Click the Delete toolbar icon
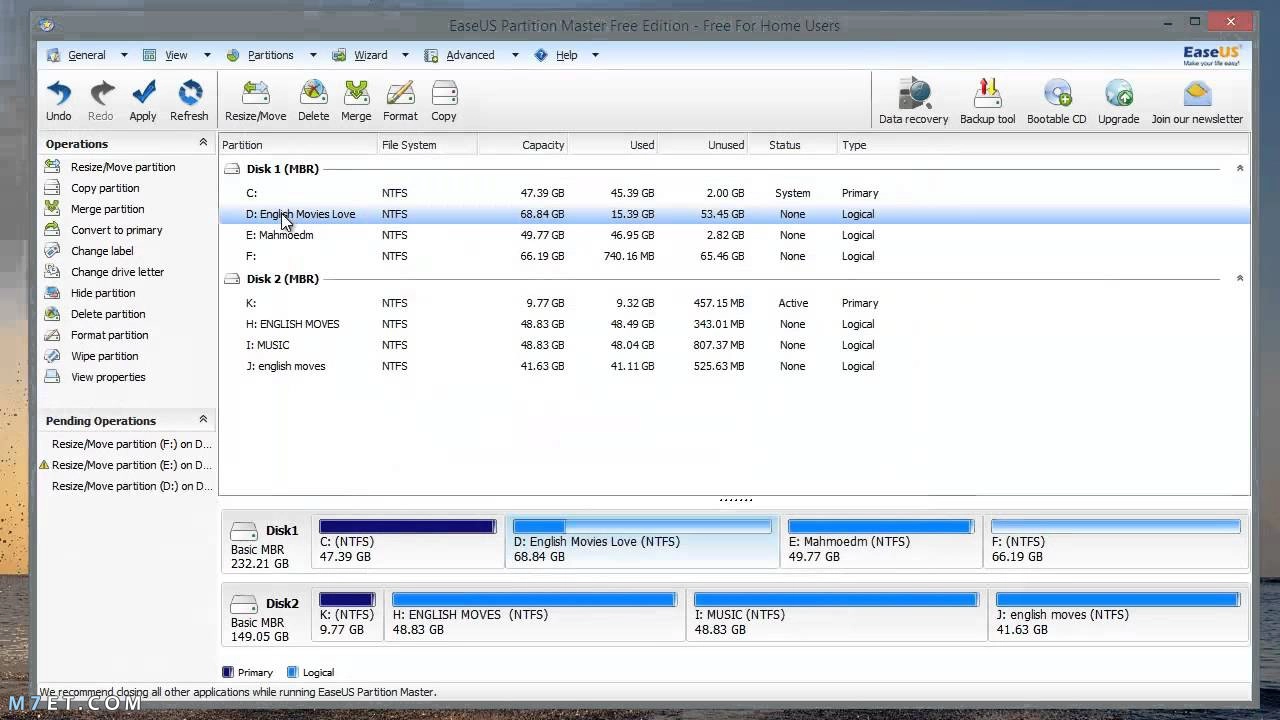The height and width of the screenshot is (720, 1280). [313, 101]
